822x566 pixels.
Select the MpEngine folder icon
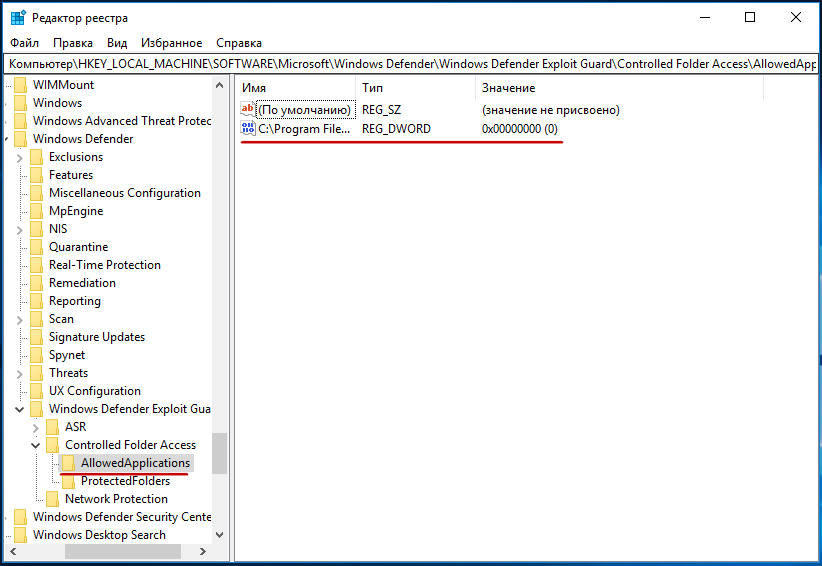point(37,211)
